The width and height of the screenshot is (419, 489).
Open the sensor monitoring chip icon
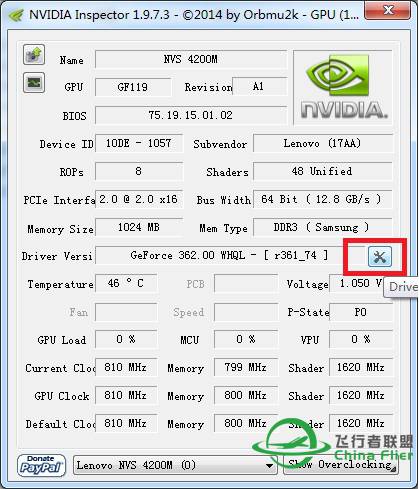pyautogui.click(x=34, y=82)
